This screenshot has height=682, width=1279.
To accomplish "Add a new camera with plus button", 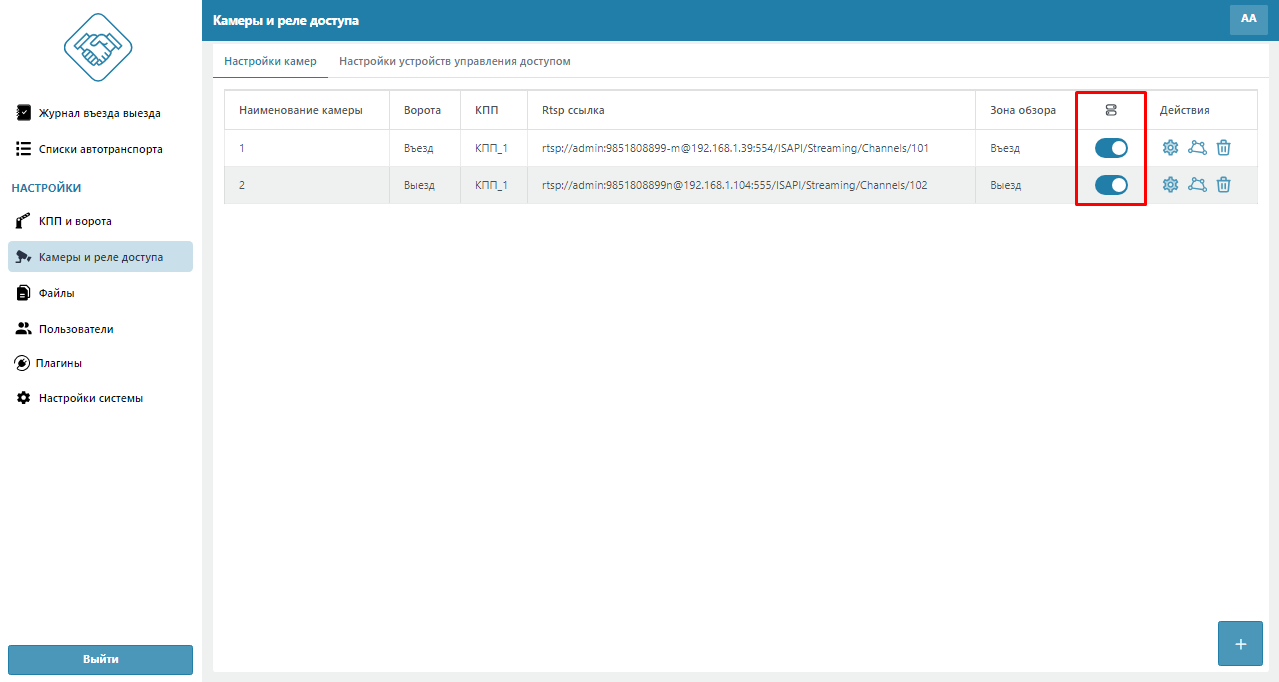I will [1240, 644].
